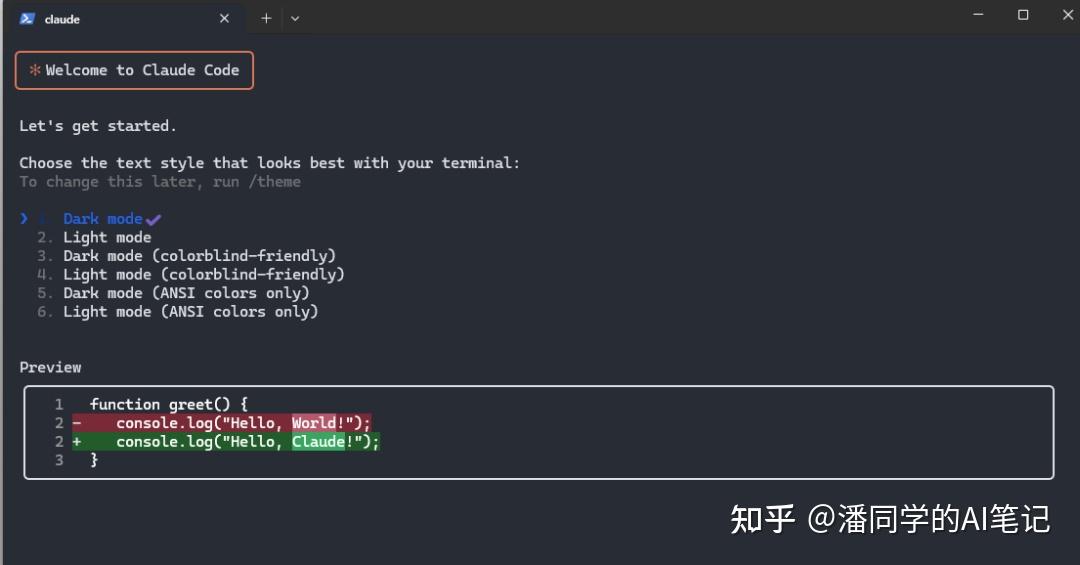The width and height of the screenshot is (1080, 565).
Task: Expand the new tab profile dropdown
Action: (x=295, y=18)
